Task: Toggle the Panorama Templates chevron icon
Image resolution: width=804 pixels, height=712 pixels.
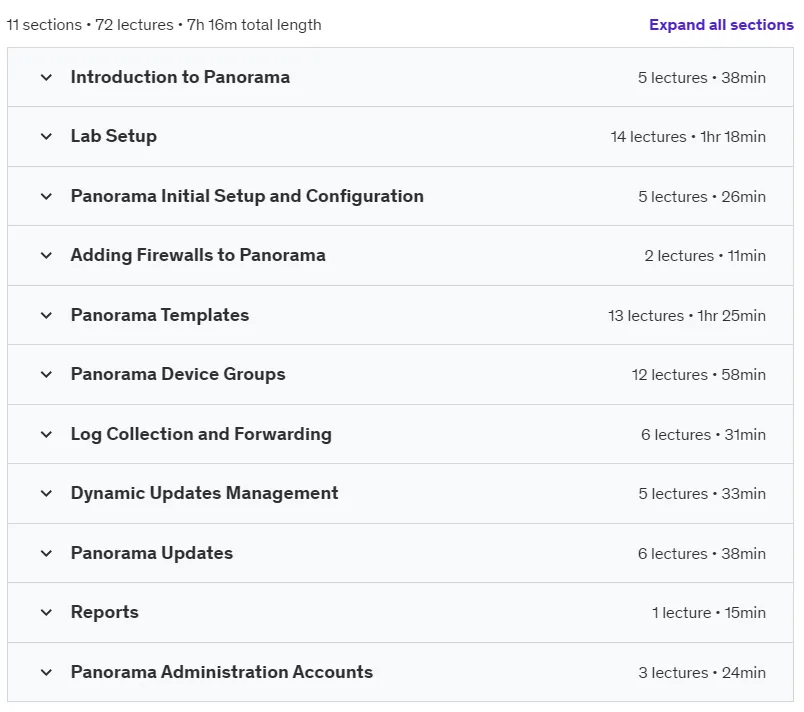Action: 46,315
